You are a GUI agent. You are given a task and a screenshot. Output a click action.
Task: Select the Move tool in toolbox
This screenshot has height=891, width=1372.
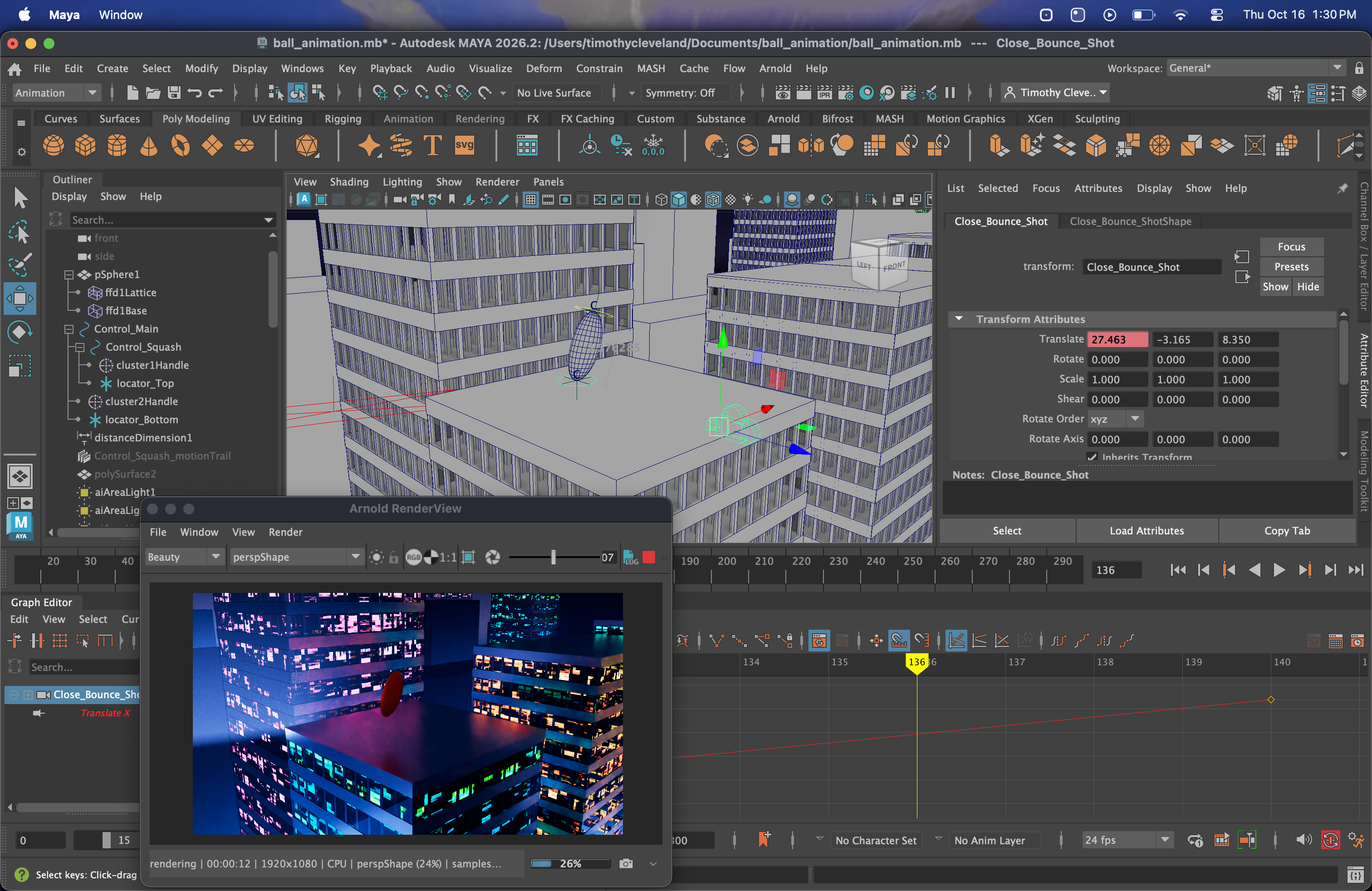coord(20,298)
